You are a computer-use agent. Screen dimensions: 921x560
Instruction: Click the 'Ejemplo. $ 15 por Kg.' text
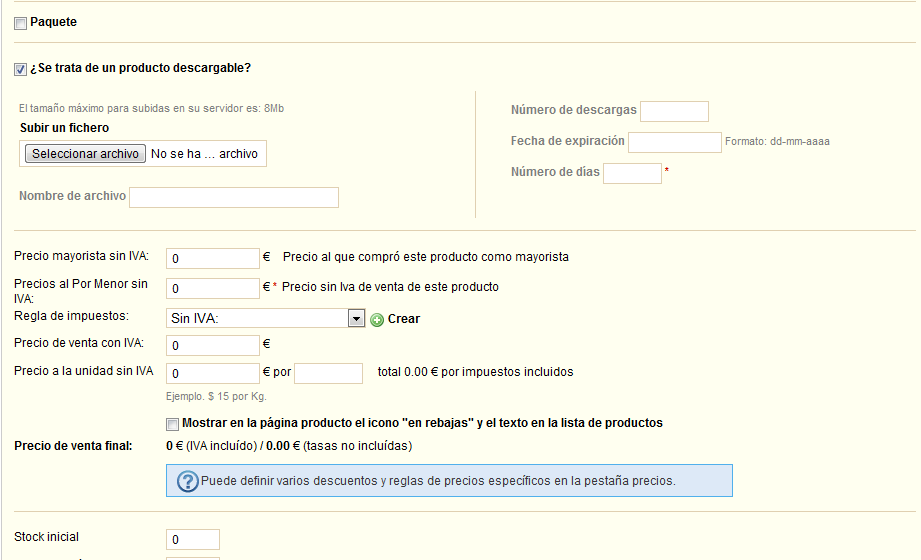pyautogui.click(x=216, y=397)
